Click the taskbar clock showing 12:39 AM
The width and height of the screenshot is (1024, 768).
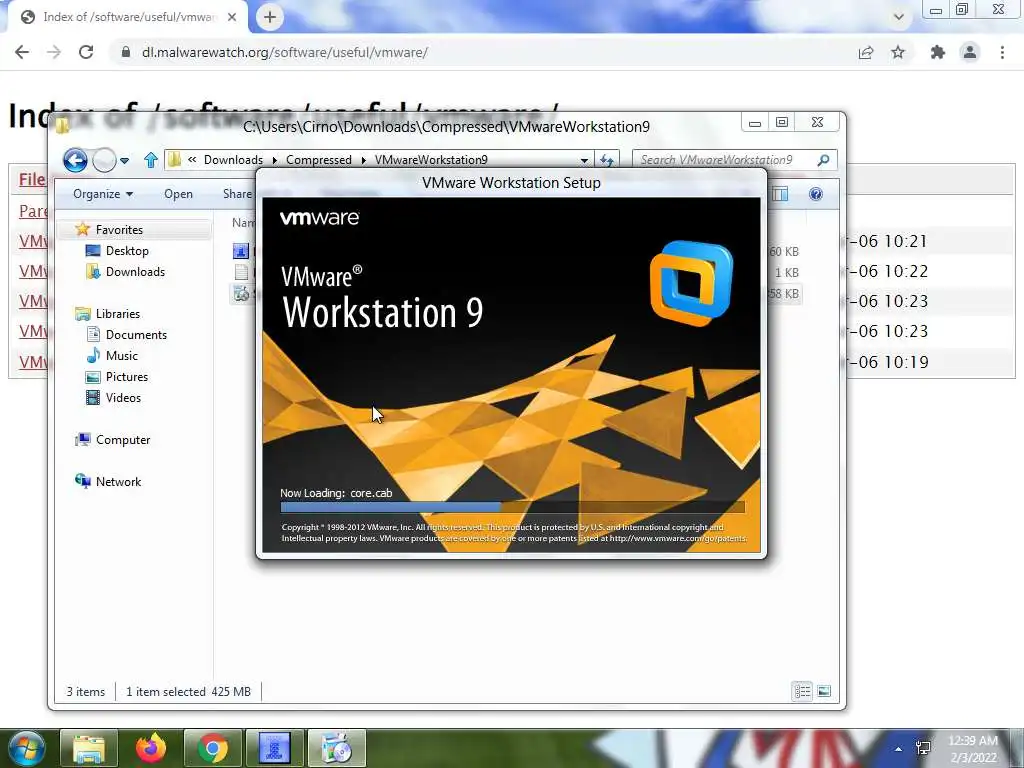[x=973, y=749]
